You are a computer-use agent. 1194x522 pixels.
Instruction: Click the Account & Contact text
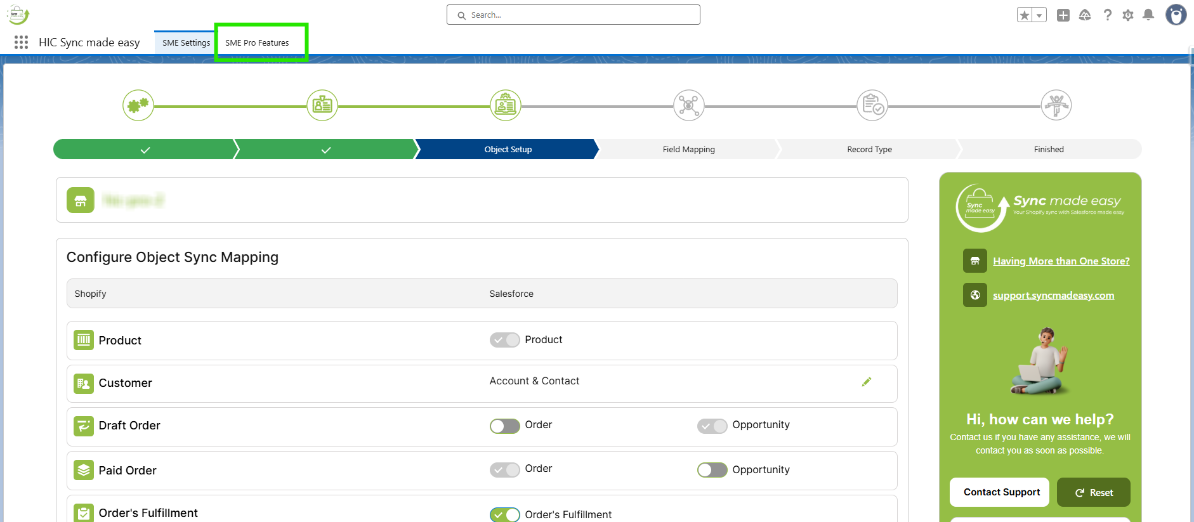point(535,380)
